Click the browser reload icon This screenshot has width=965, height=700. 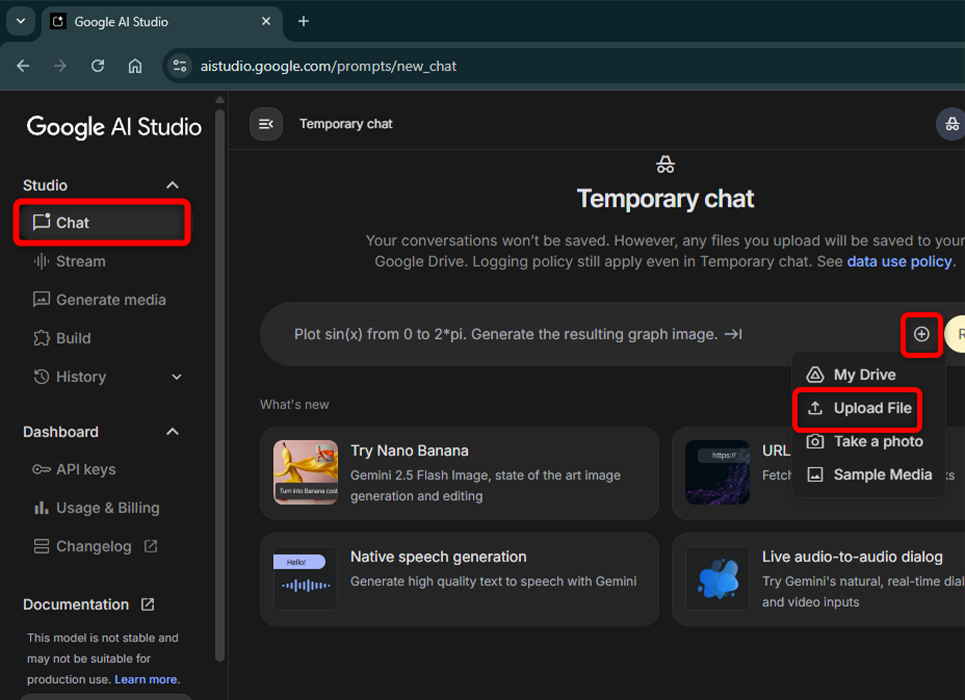pyautogui.click(x=98, y=66)
